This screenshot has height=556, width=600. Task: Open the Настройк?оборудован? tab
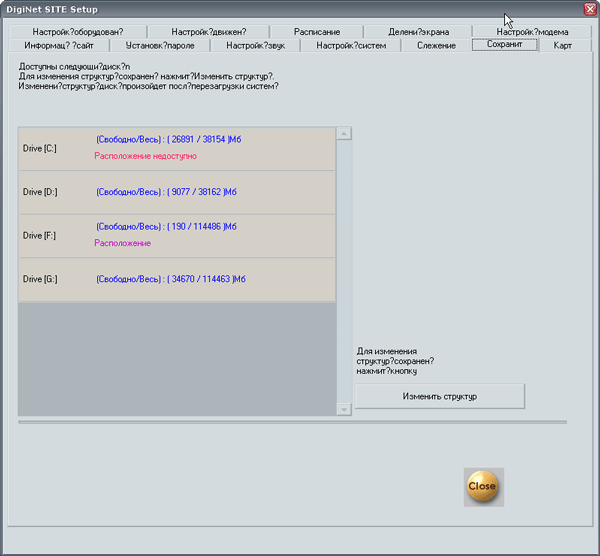tap(78, 32)
